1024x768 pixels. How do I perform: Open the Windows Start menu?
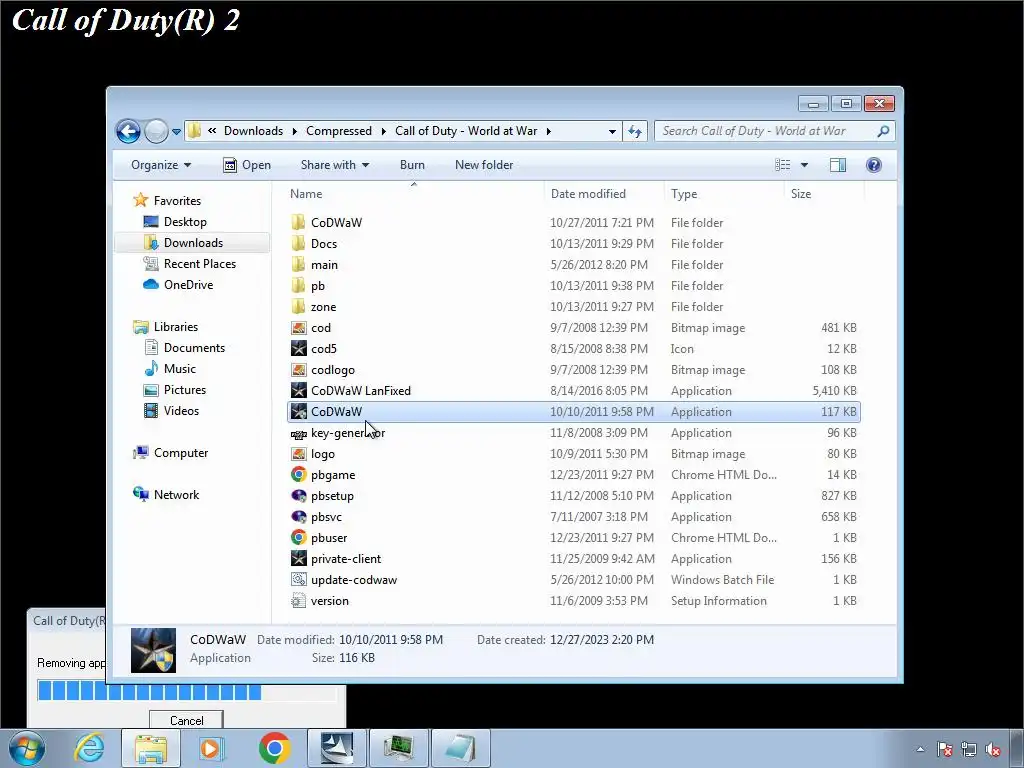27,748
